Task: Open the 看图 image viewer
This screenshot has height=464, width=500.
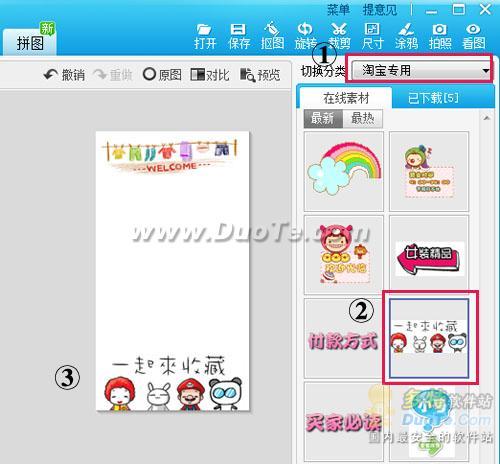Action: pos(473,36)
